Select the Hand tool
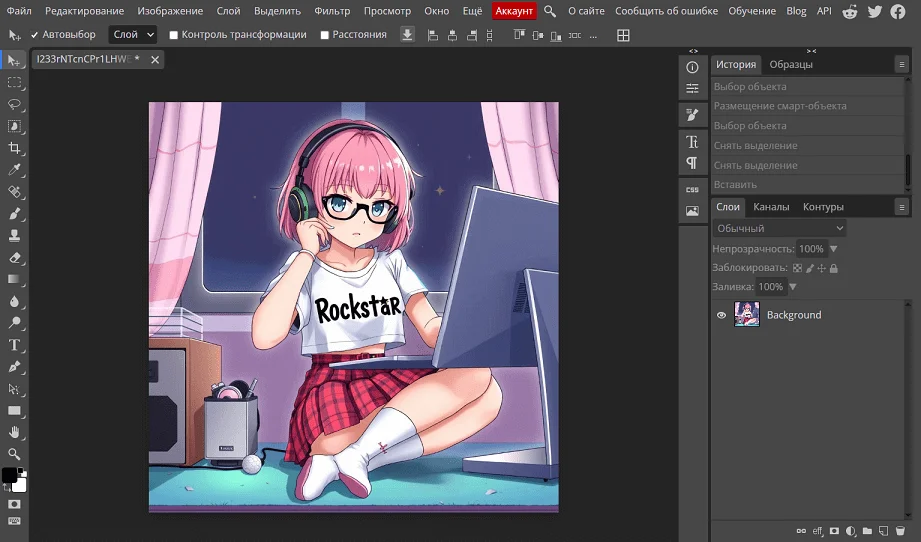 point(14,432)
